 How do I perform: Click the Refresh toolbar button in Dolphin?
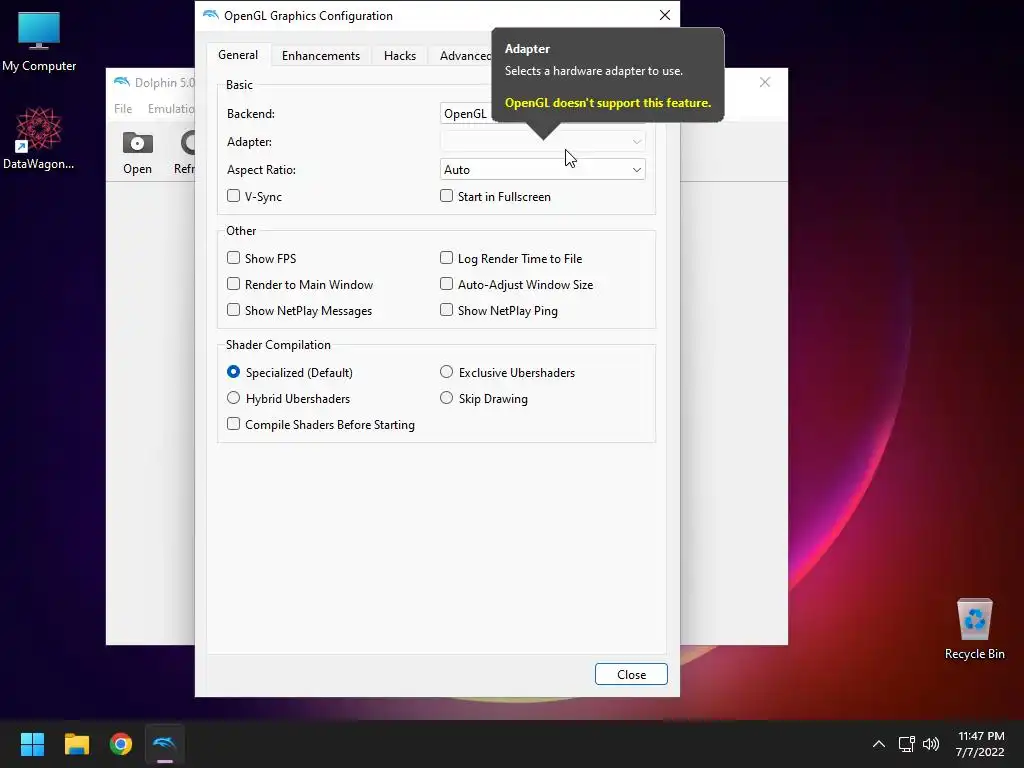tap(185, 153)
